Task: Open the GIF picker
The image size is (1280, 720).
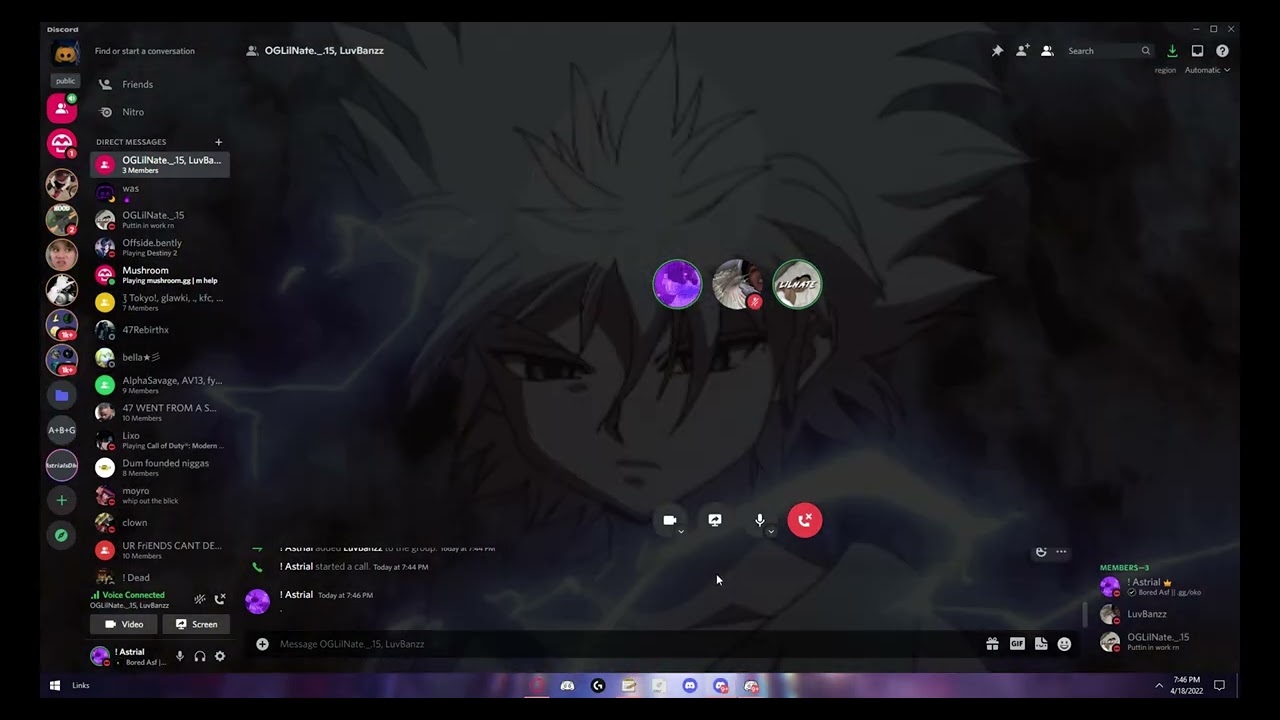Action: click(x=1017, y=644)
